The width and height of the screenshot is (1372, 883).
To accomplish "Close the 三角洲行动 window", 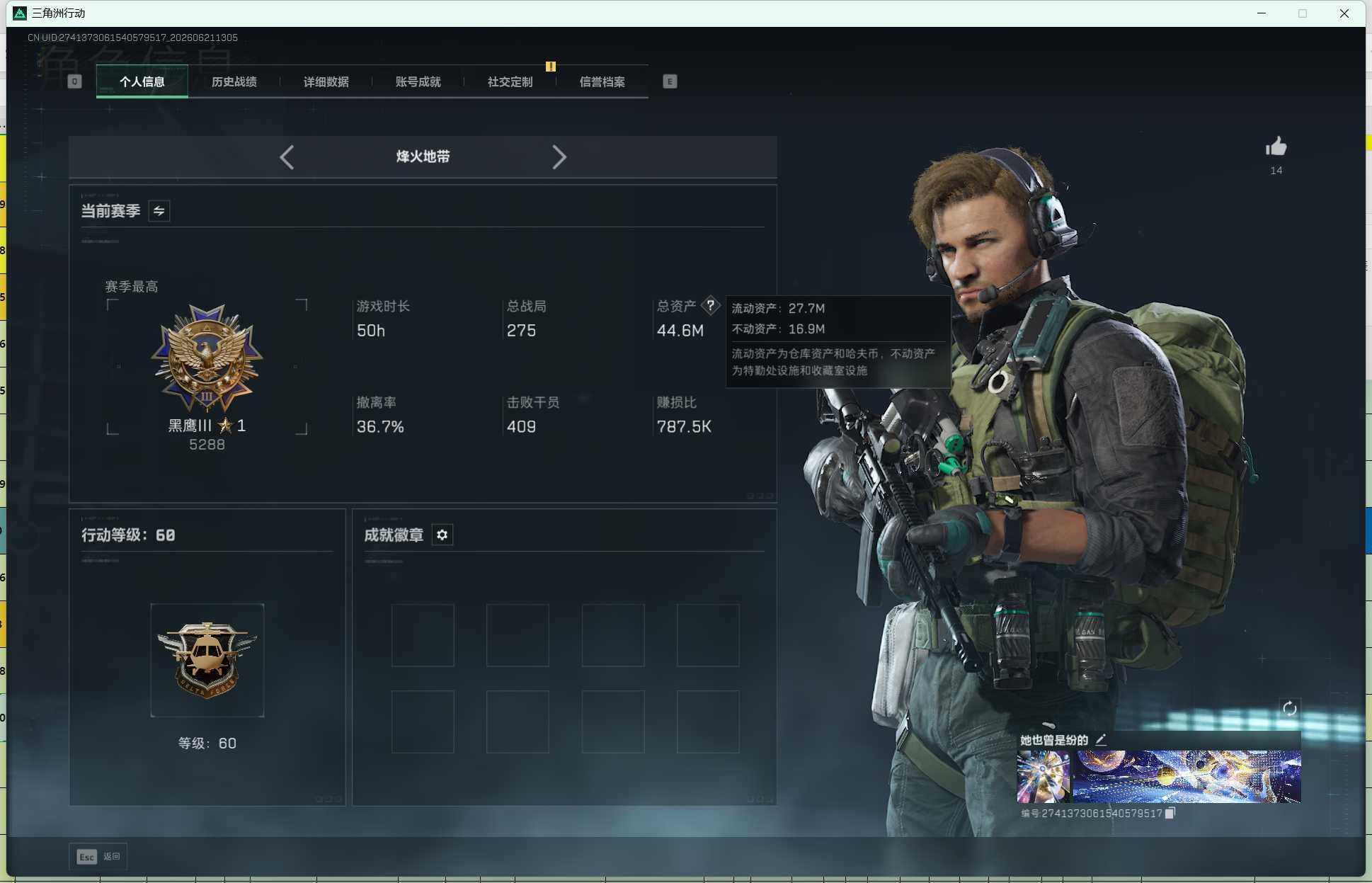I will coord(1344,13).
